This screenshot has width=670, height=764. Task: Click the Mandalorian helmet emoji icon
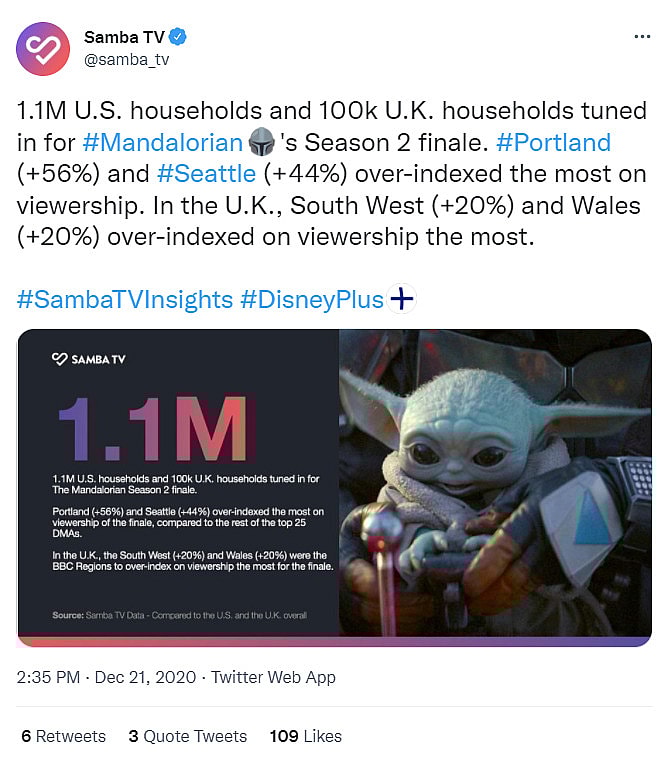point(260,142)
